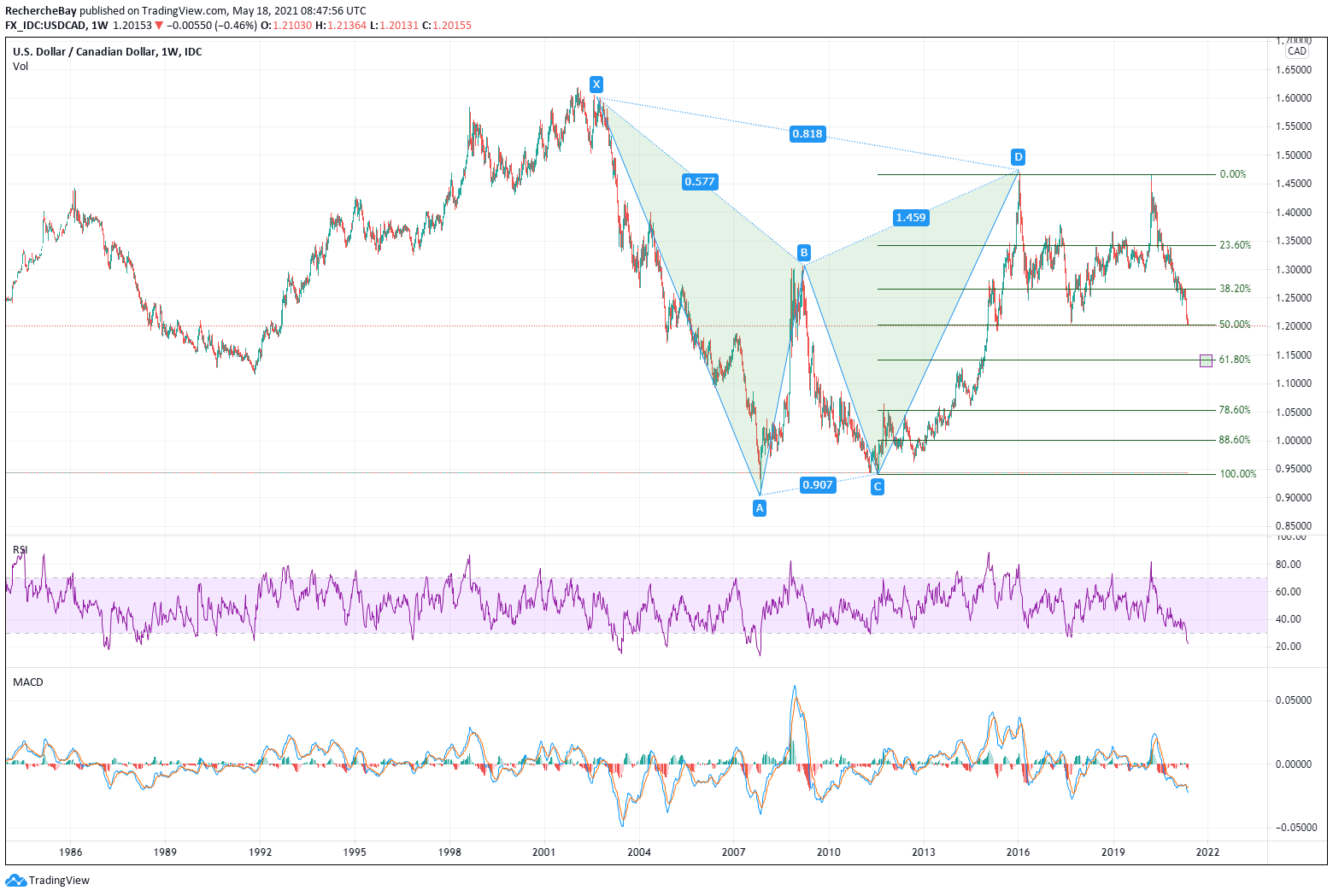Click the 20.00 RSI axis label

1289,647
